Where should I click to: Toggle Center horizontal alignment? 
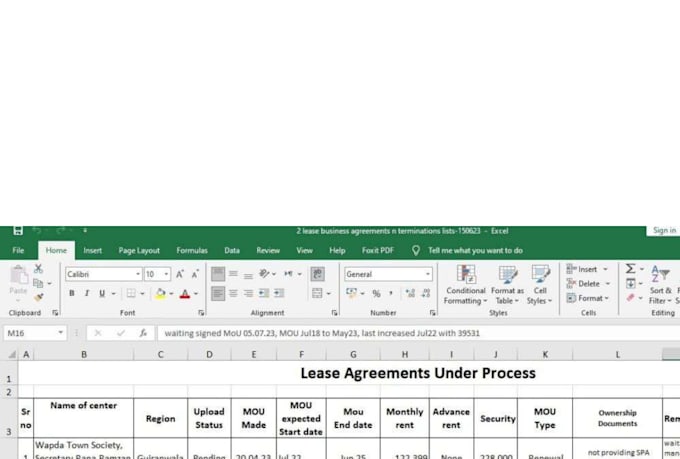[233, 293]
